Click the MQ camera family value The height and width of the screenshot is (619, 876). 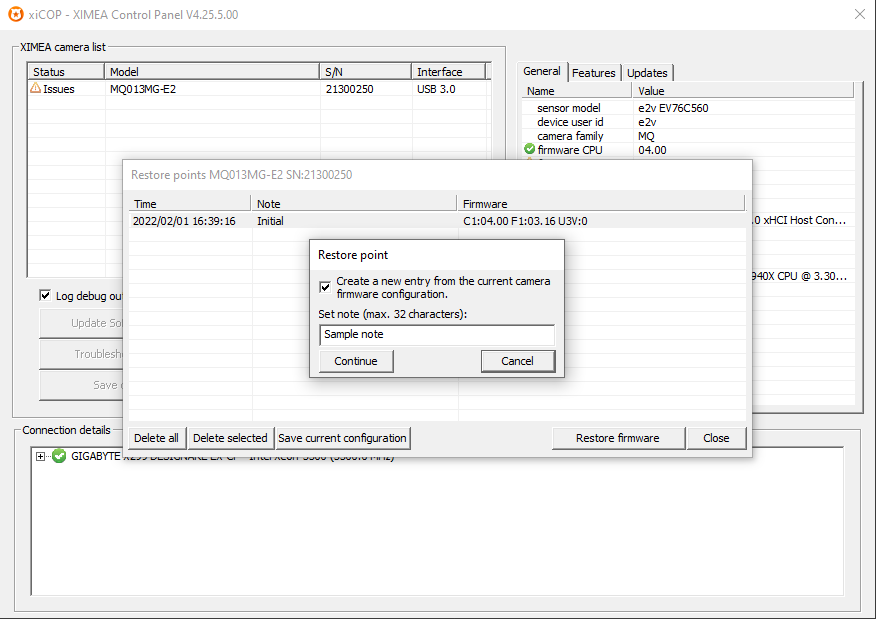pyautogui.click(x=646, y=136)
